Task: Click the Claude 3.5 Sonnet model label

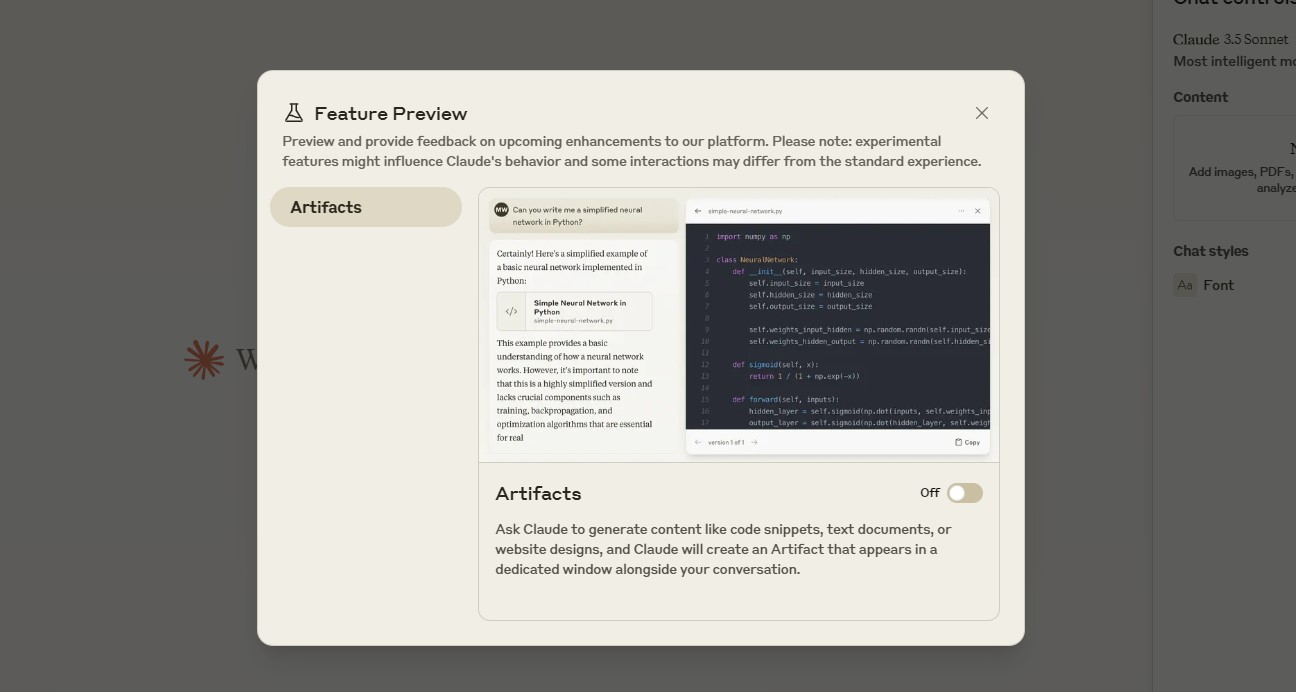Action: (x=1231, y=39)
